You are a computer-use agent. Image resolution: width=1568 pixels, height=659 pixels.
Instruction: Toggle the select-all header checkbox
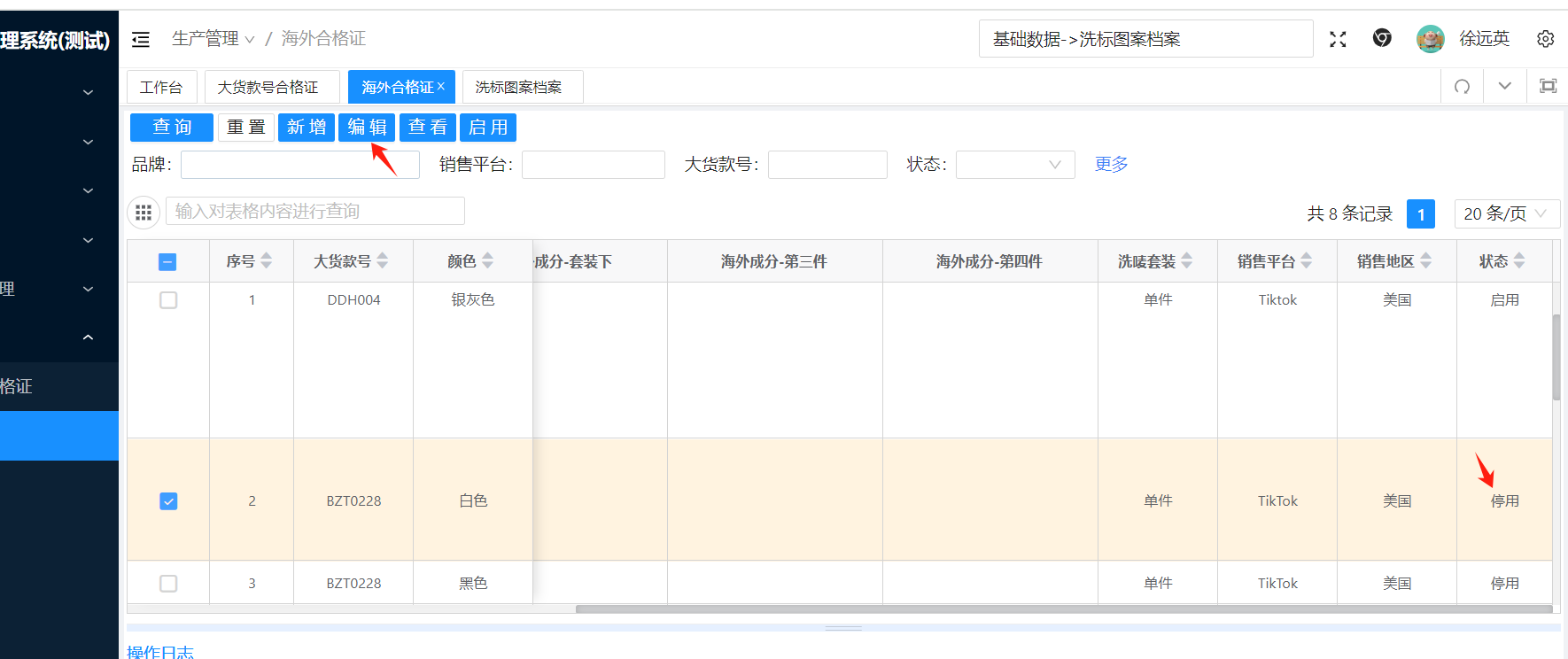point(167,262)
